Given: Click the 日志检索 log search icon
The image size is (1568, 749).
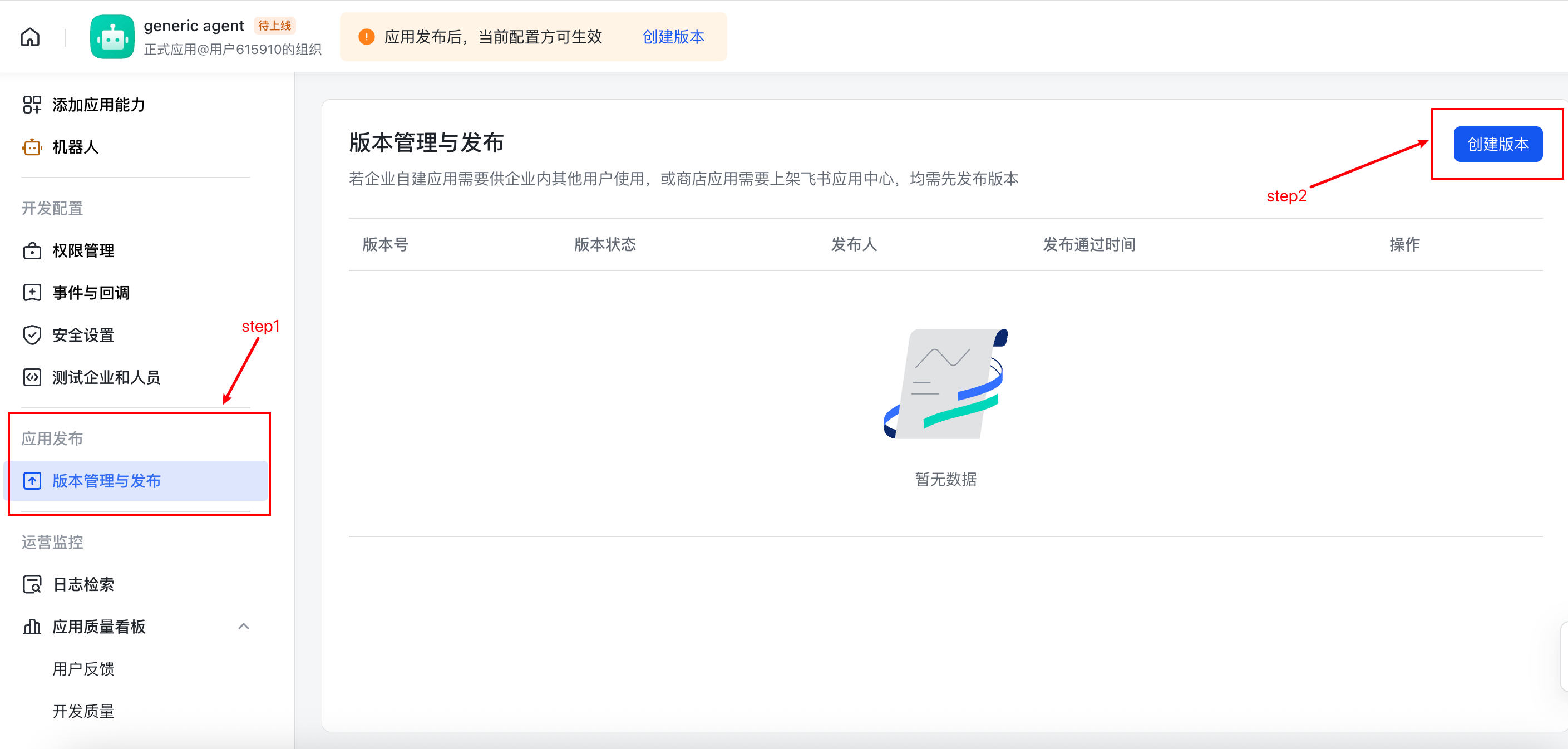Looking at the screenshot, I should (32, 585).
